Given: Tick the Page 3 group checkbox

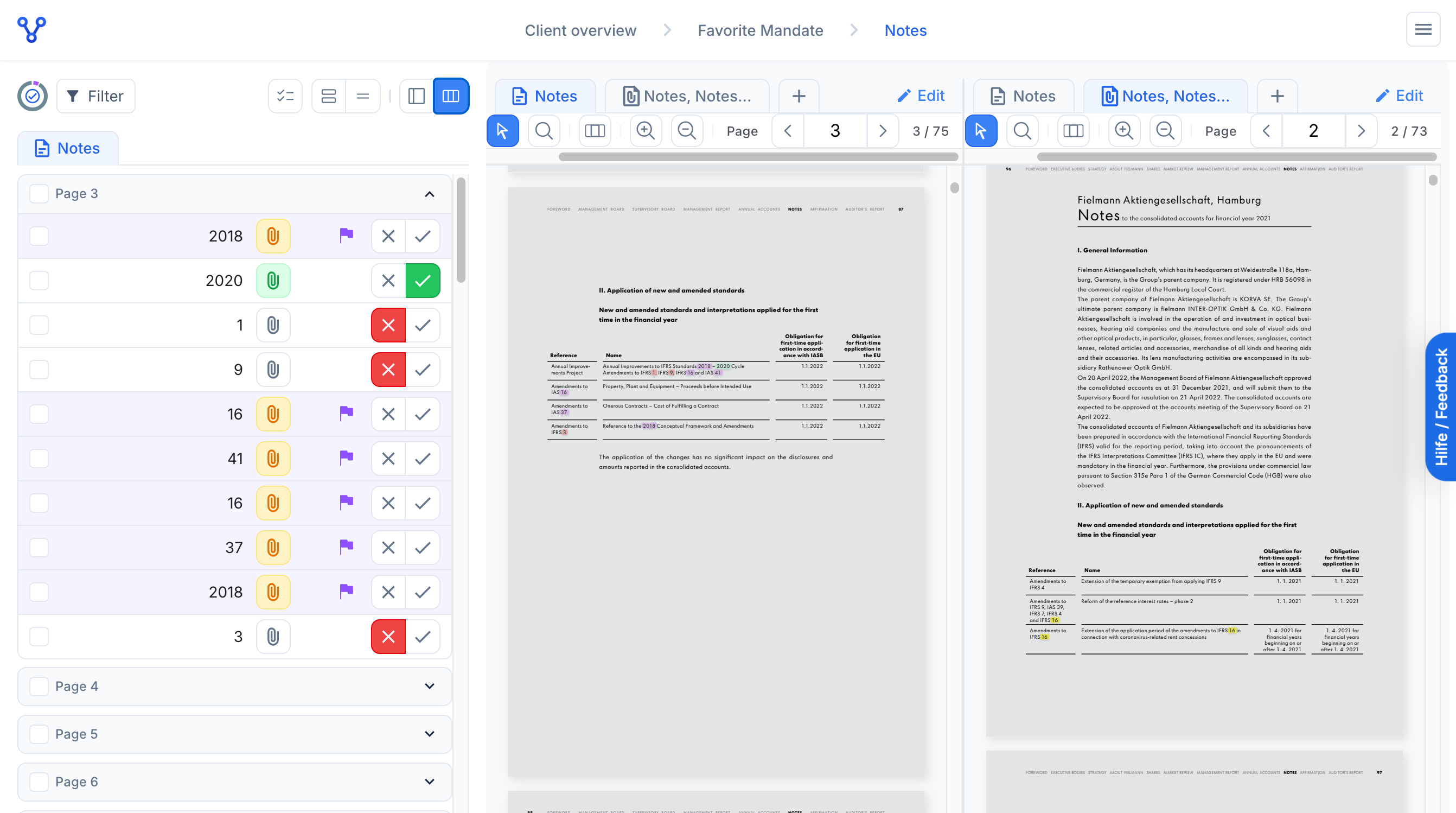Looking at the screenshot, I should (39, 194).
